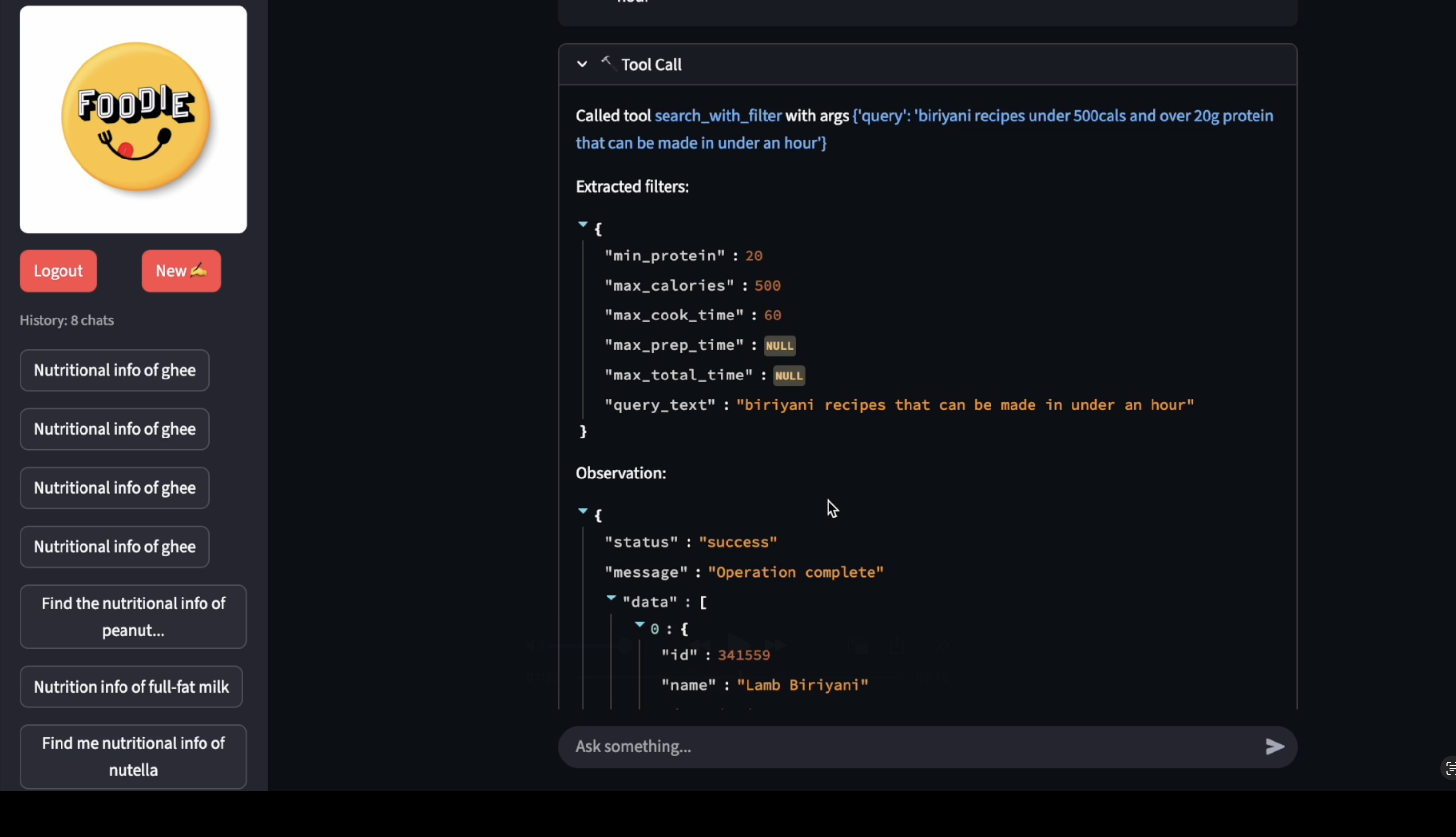
Task: Collapse the Extracted filters JSON object
Action: coord(583,225)
